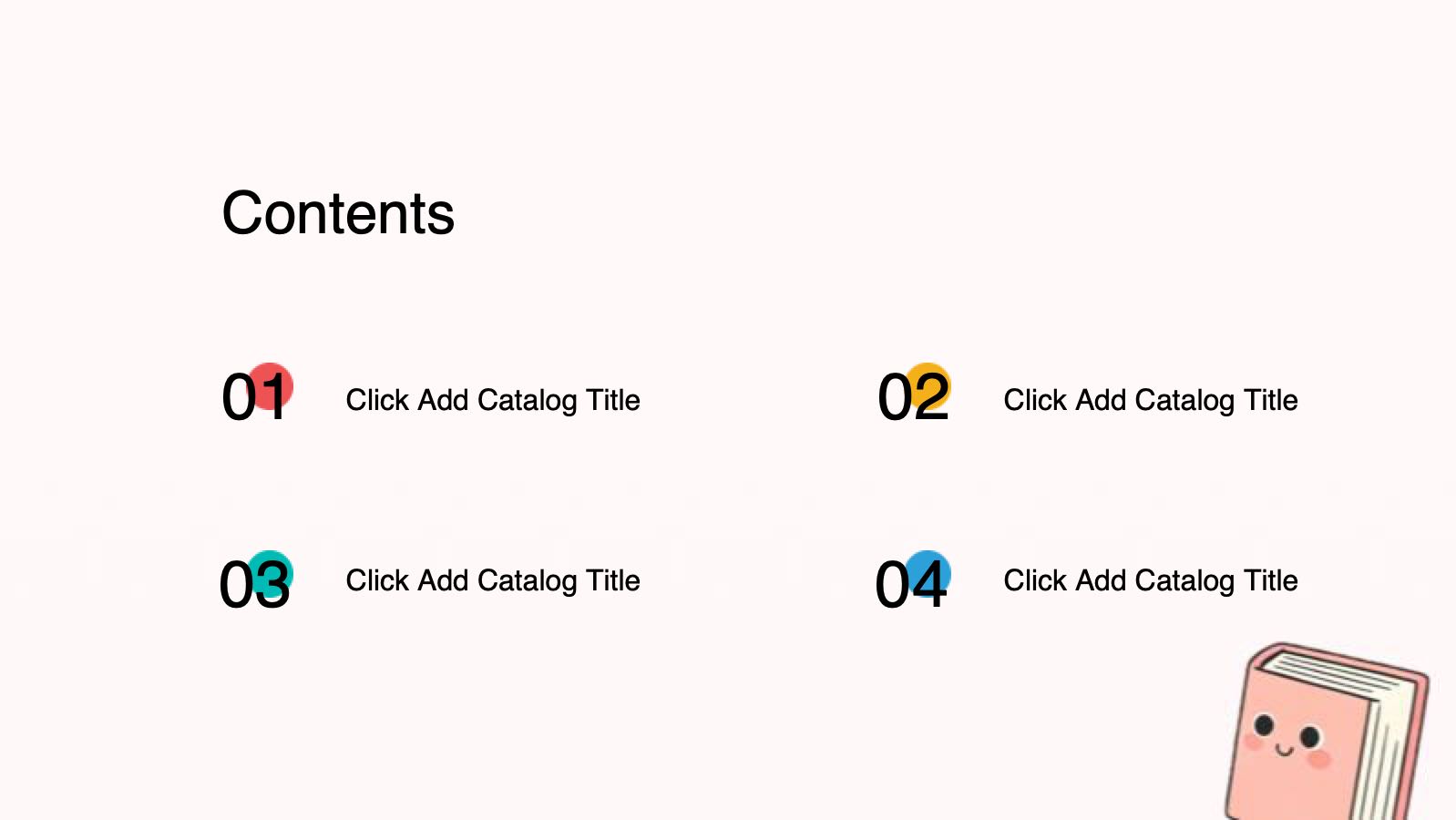Edit the catalog title beside 01
1456x820 pixels.
click(493, 400)
